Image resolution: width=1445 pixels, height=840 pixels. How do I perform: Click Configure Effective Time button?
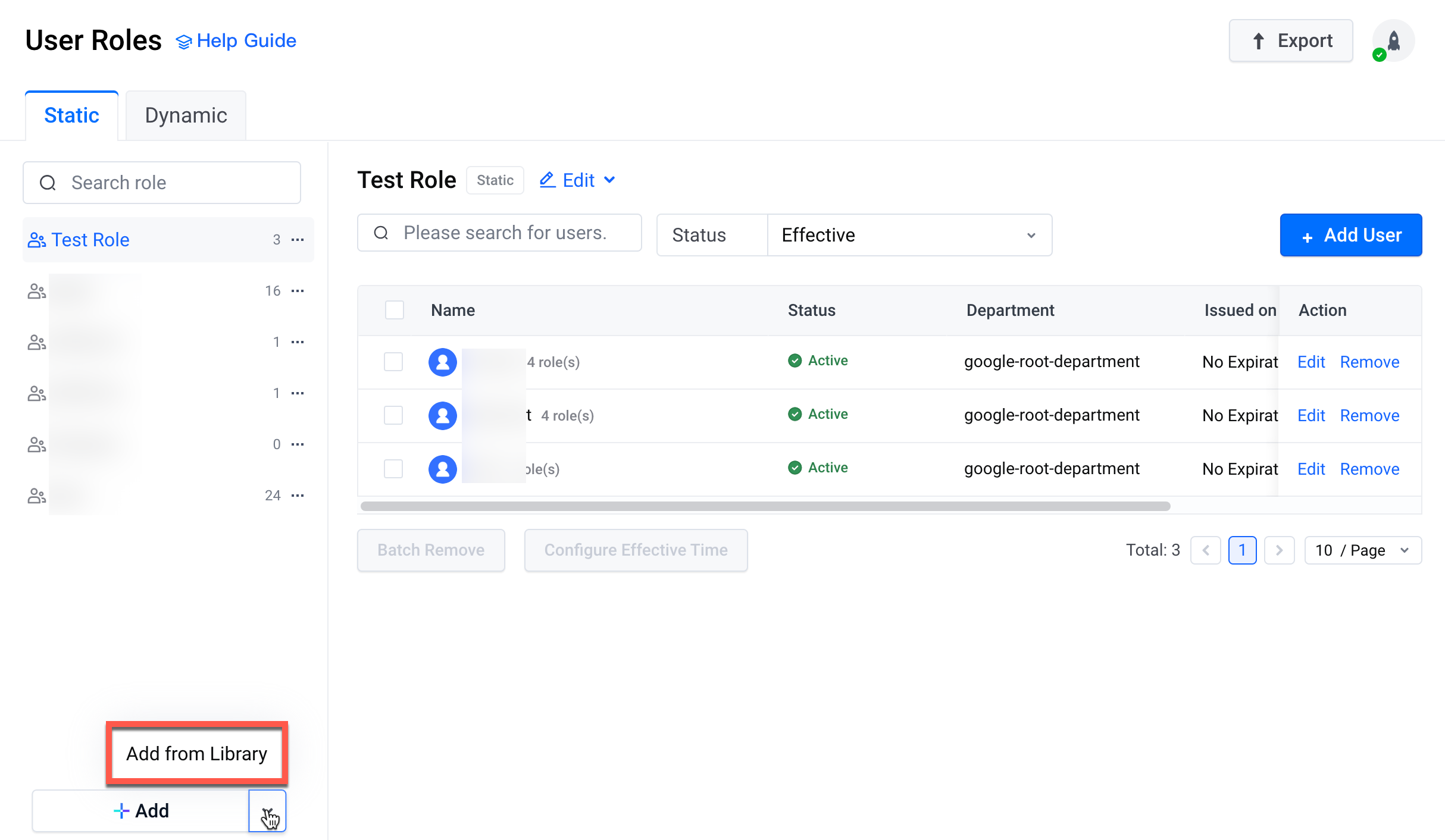(636, 550)
